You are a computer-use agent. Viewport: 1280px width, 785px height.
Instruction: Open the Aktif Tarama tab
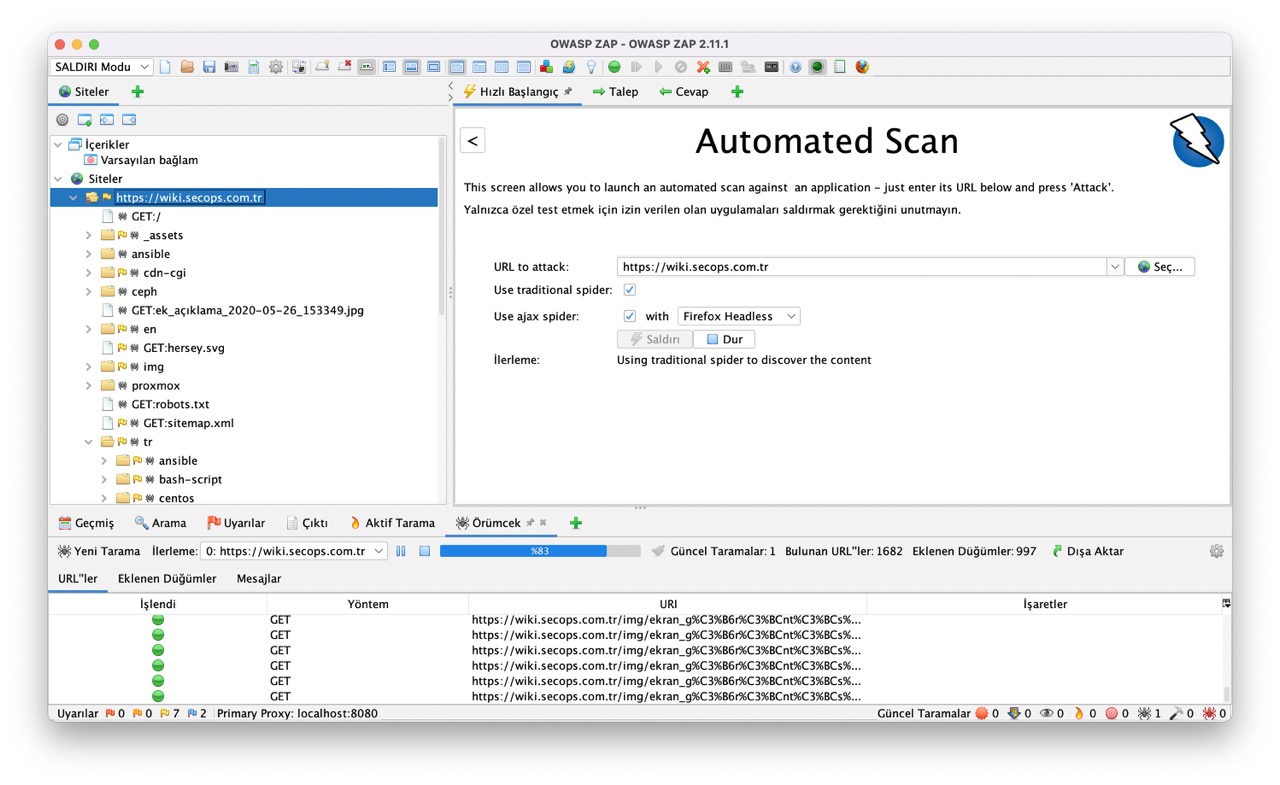pyautogui.click(x=391, y=523)
